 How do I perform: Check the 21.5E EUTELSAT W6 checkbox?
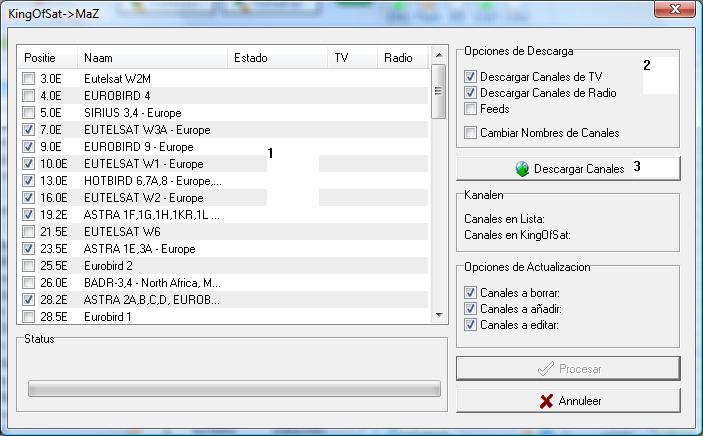click(x=28, y=232)
